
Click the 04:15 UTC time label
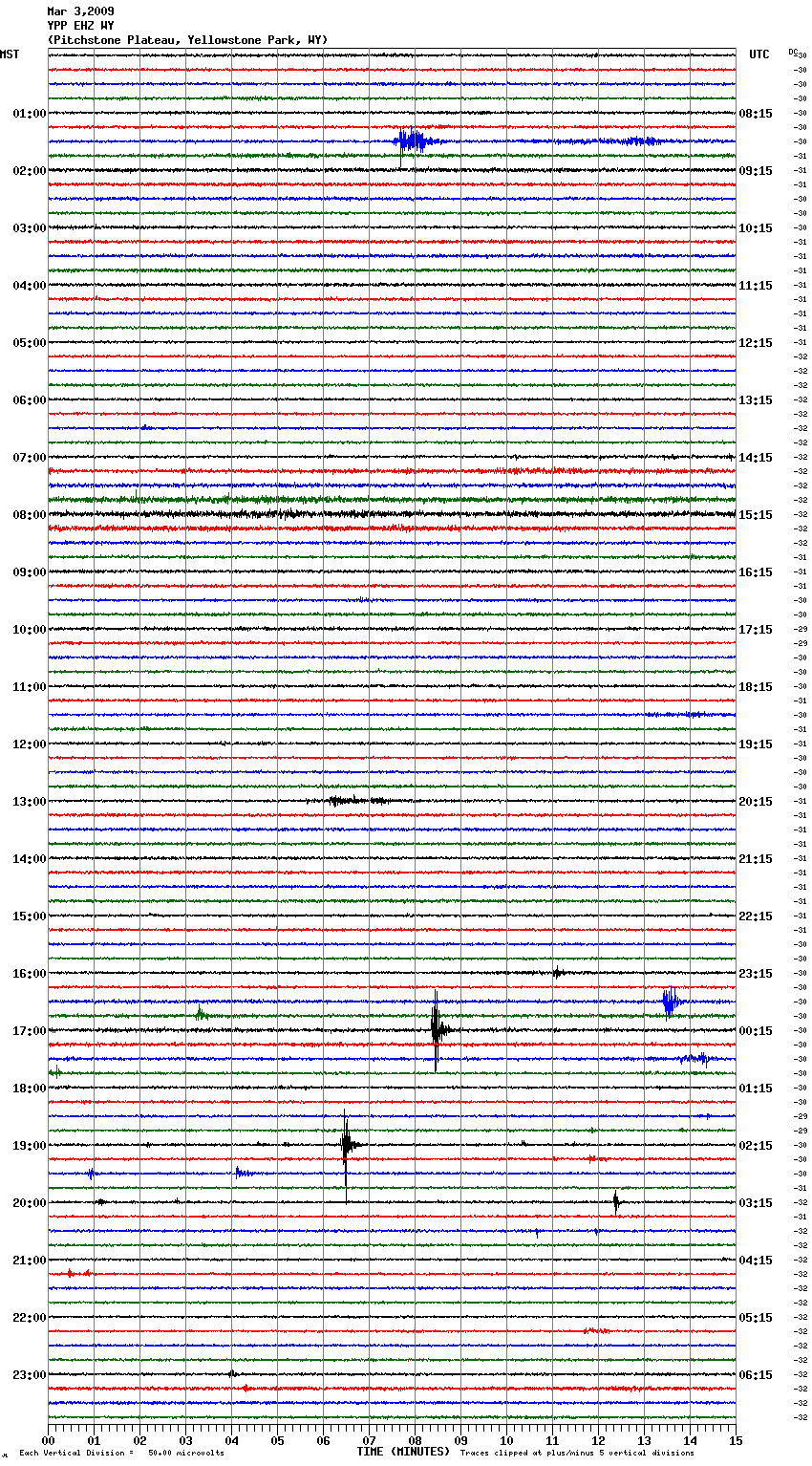click(x=756, y=1261)
